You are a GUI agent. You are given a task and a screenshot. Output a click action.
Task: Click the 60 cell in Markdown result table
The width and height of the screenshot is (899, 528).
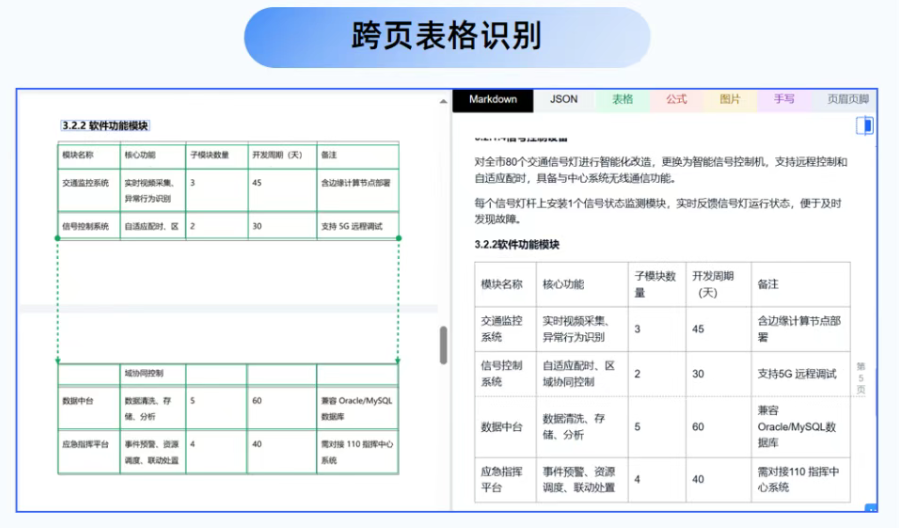[718, 427]
